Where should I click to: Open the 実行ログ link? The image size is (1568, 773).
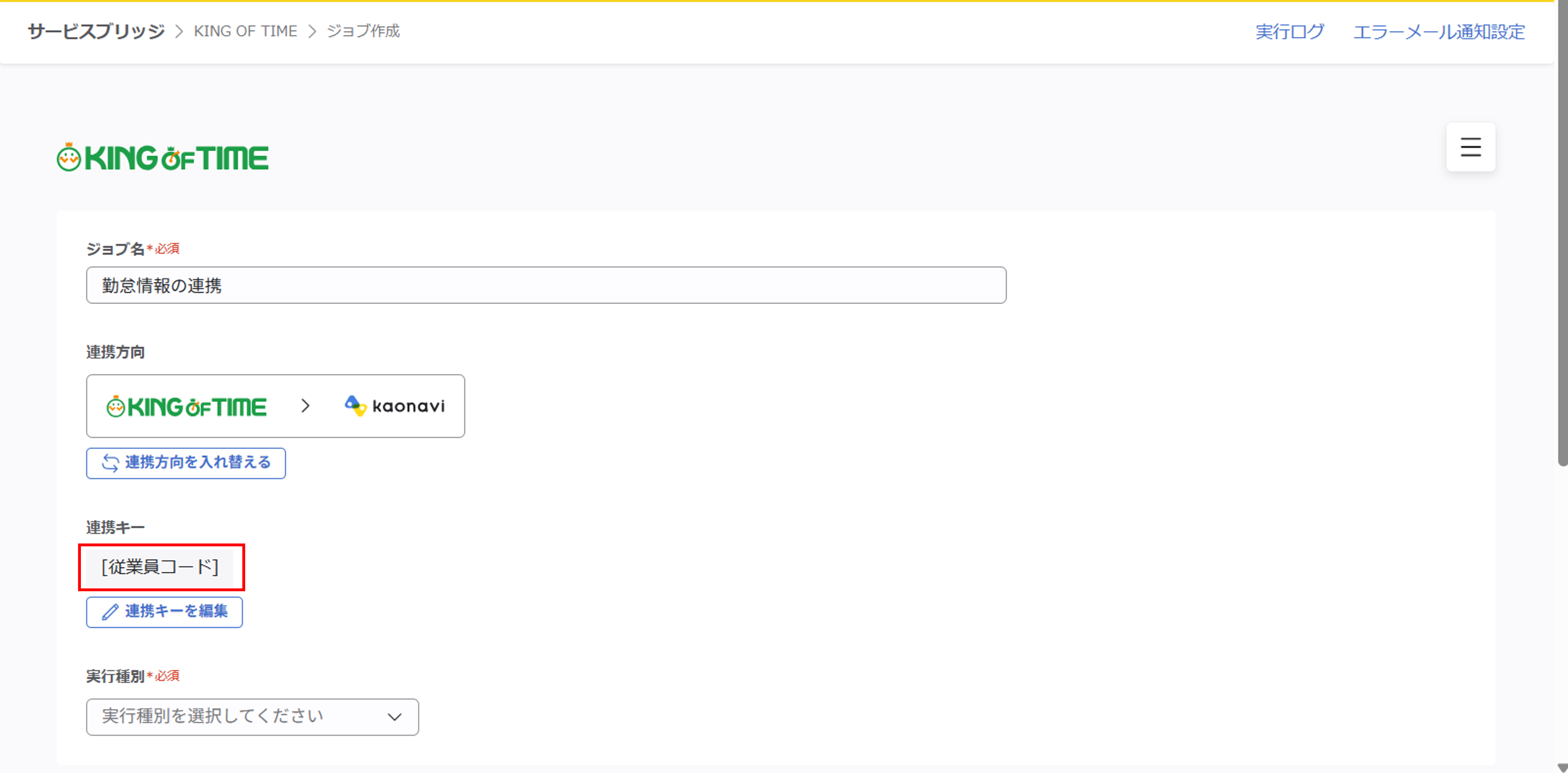pyautogui.click(x=1289, y=32)
